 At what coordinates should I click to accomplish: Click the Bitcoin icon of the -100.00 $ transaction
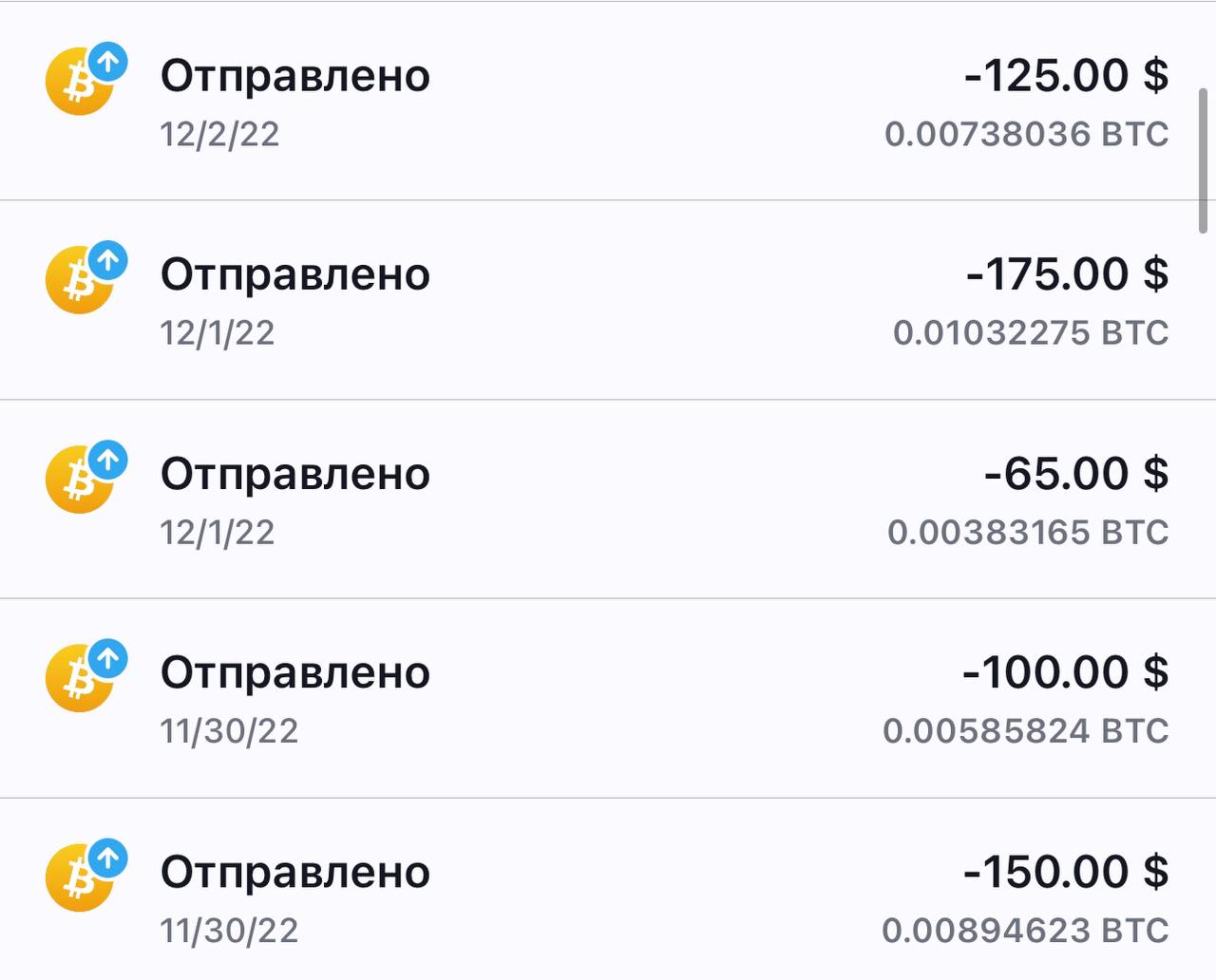click(x=82, y=678)
